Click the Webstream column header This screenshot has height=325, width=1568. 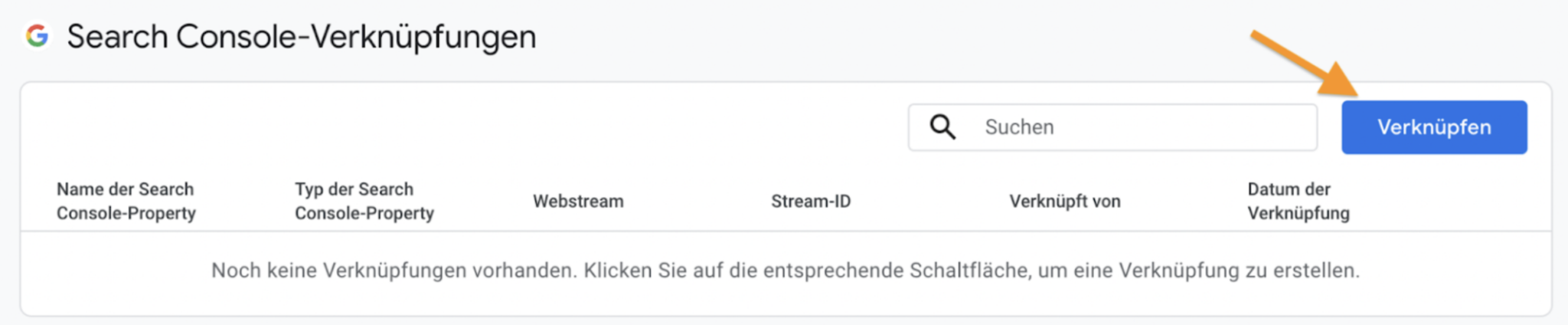tap(578, 201)
